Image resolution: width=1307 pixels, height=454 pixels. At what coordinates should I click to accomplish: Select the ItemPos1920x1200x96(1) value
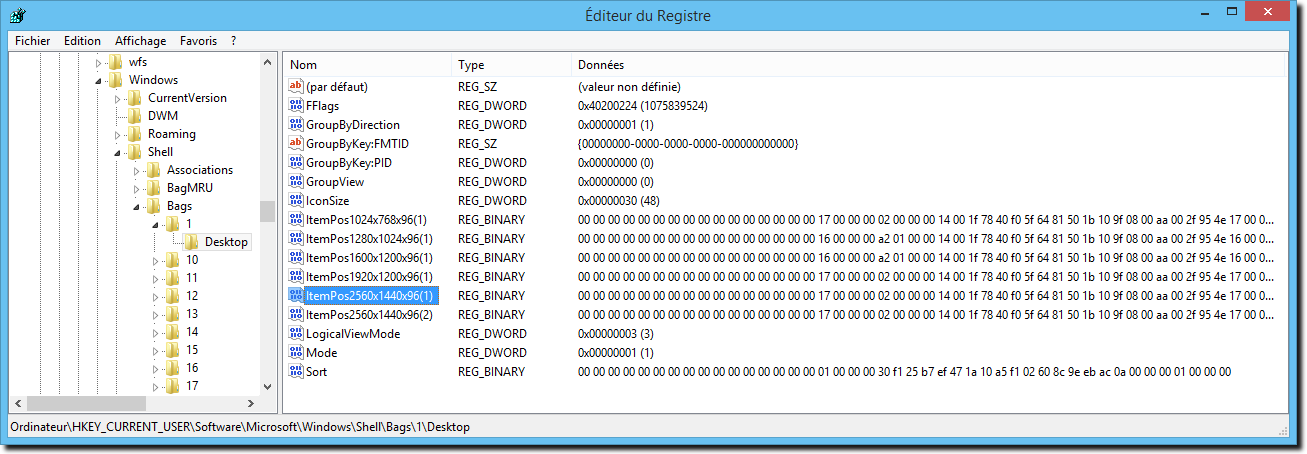click(x=369, y=277)
